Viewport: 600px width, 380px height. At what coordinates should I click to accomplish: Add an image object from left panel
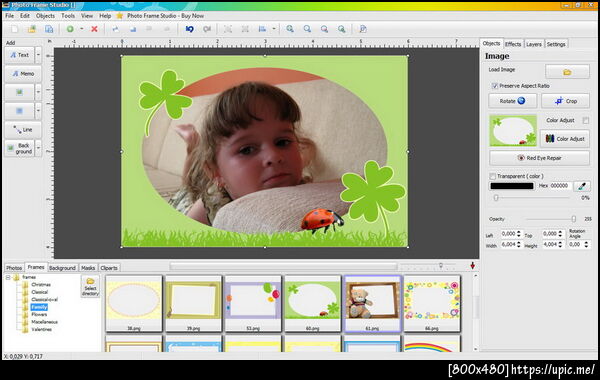click(x=19, y=92)
